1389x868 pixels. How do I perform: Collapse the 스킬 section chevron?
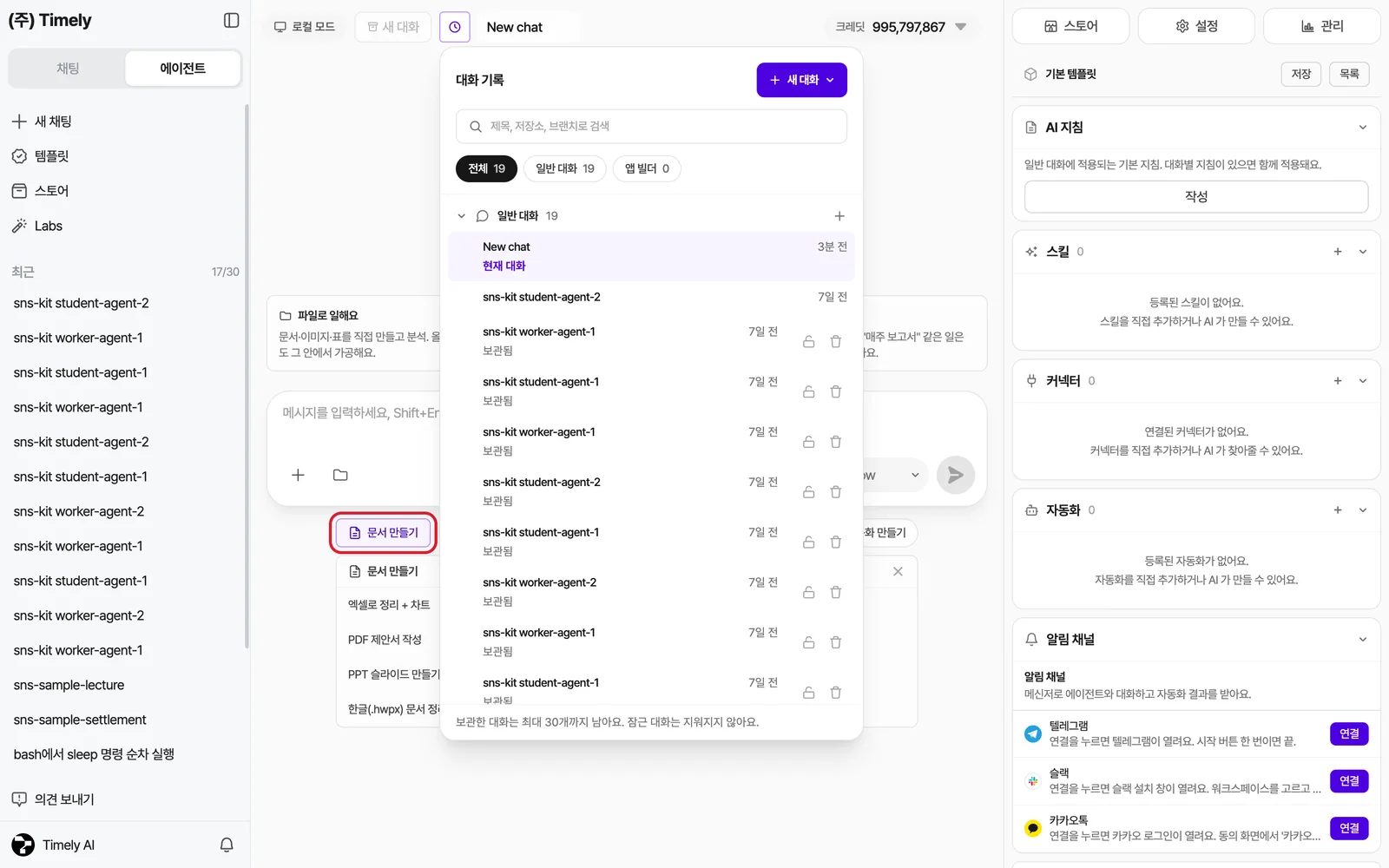coord(1363,252)
